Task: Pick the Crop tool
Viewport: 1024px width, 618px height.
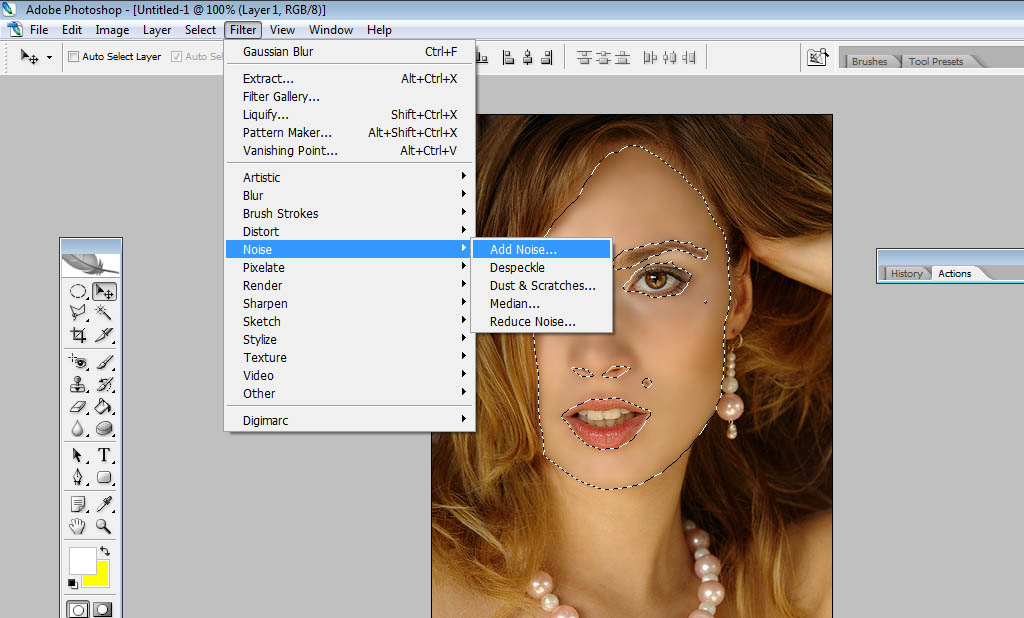Action: tap(78, 335)
